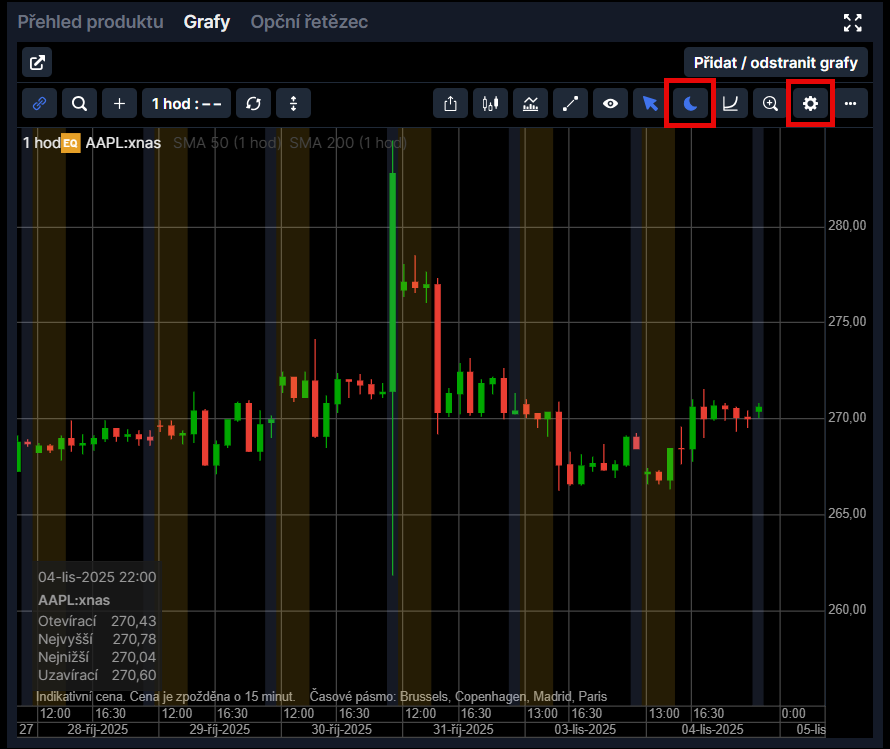Viewport: 890px width, 749px height.
Task: Open the Přehled produktu tab
Action: (90, 22)
